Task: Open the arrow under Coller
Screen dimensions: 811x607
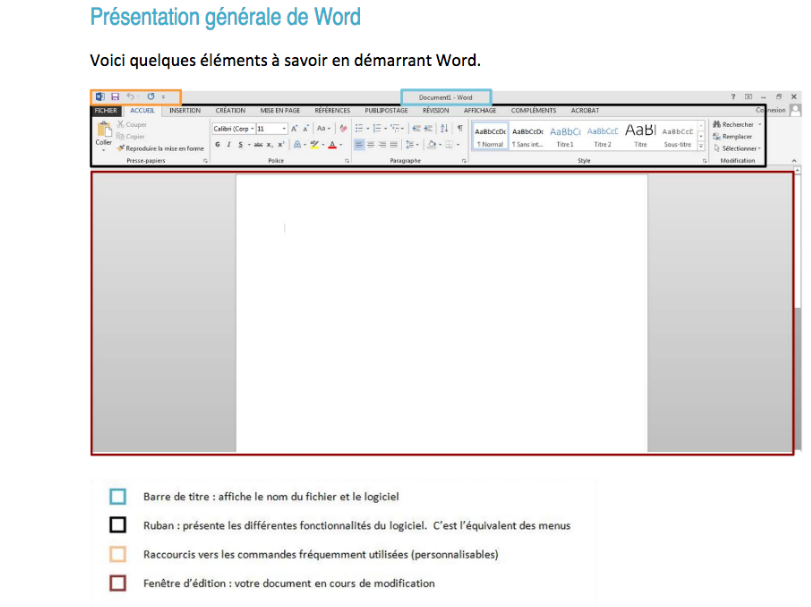Action: [x=103, y=150]
